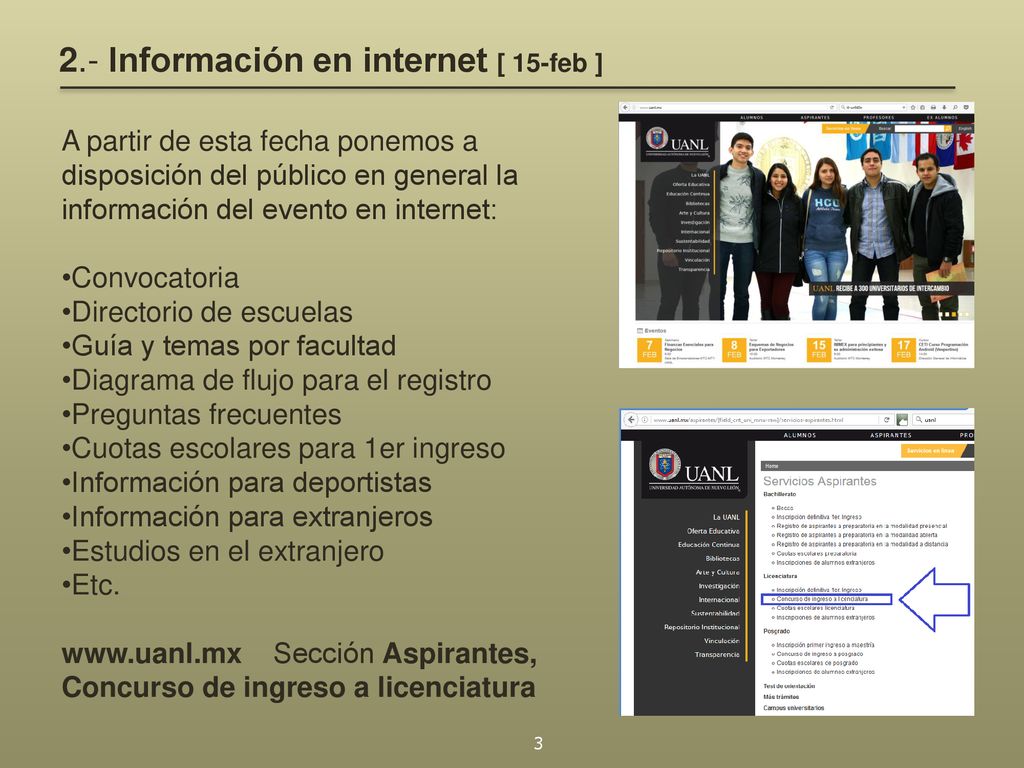Click Becas link under Bachillerato

(785, 507)
